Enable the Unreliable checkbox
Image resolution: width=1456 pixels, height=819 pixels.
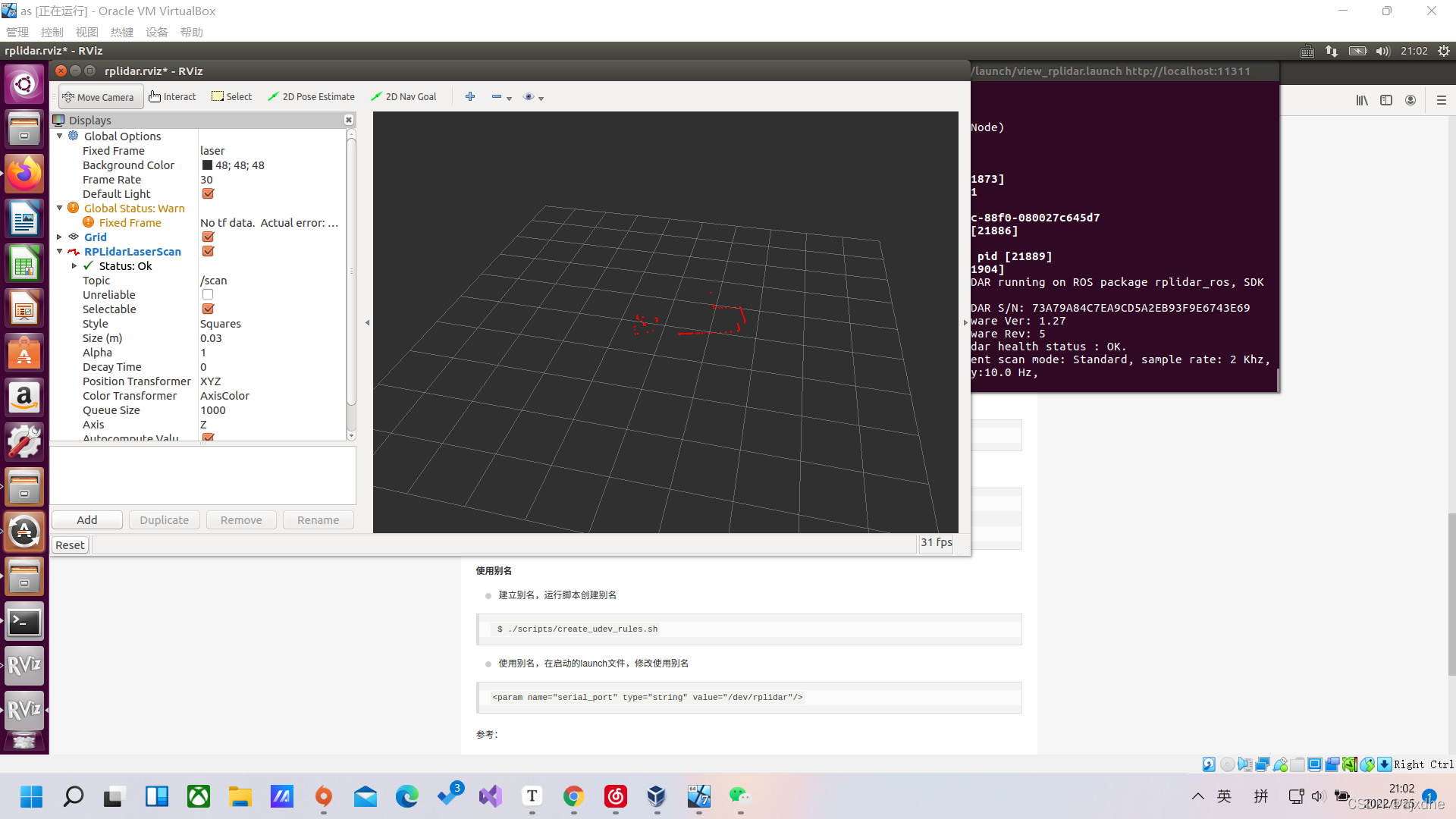click(x=208, y=295)
